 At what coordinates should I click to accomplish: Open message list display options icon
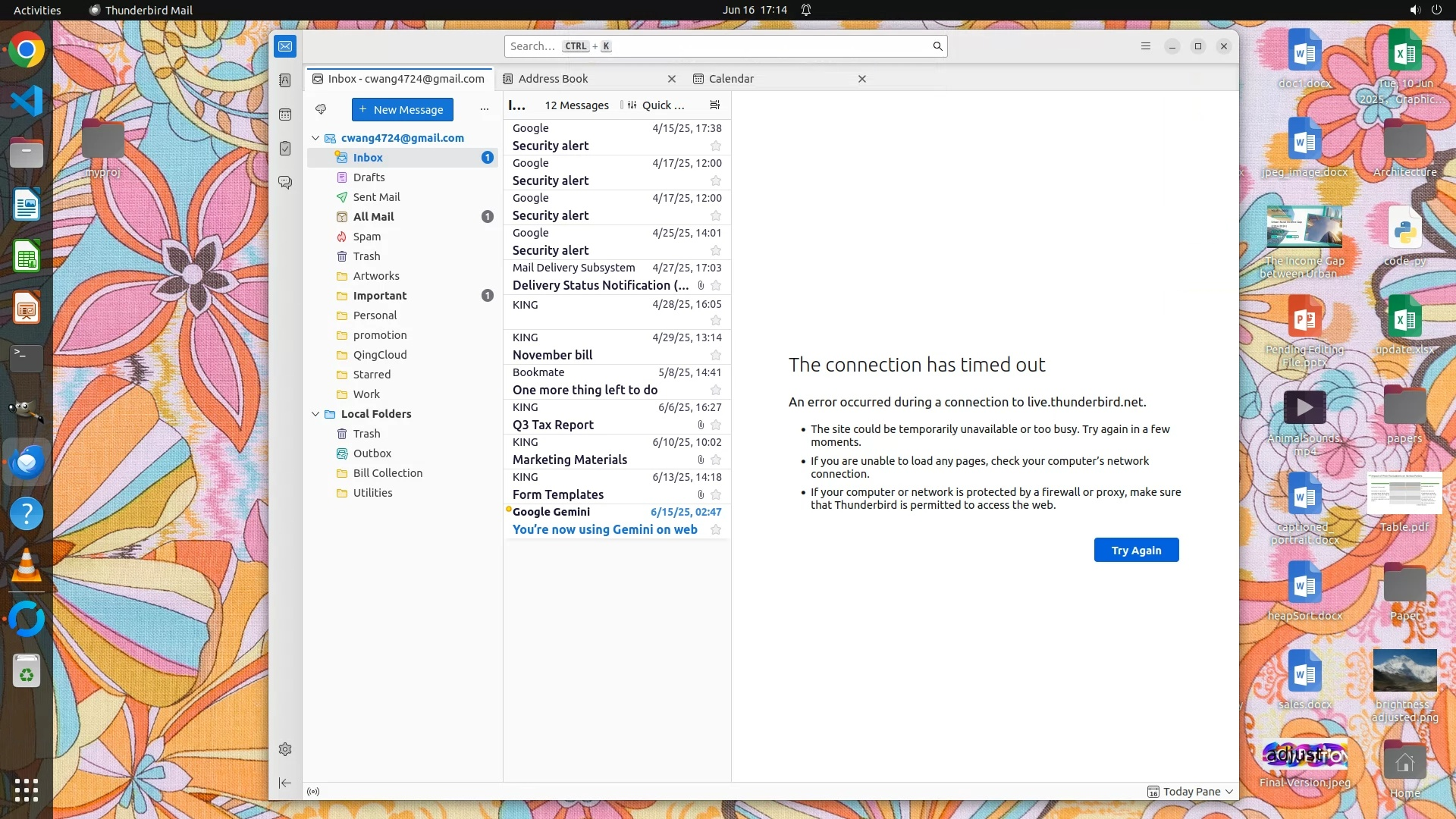[x=714, y=105]
